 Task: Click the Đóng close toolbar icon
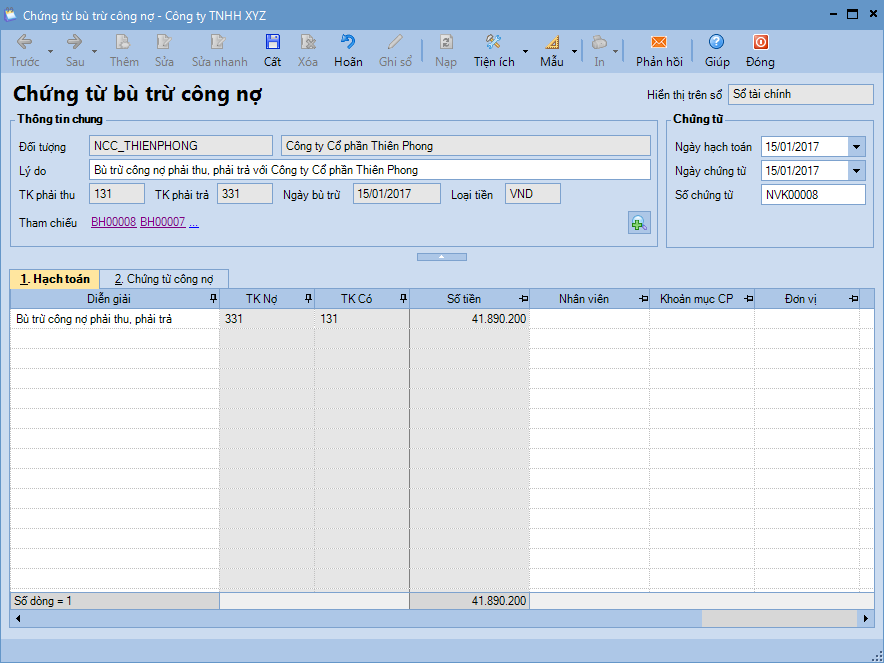pos(760,43)
